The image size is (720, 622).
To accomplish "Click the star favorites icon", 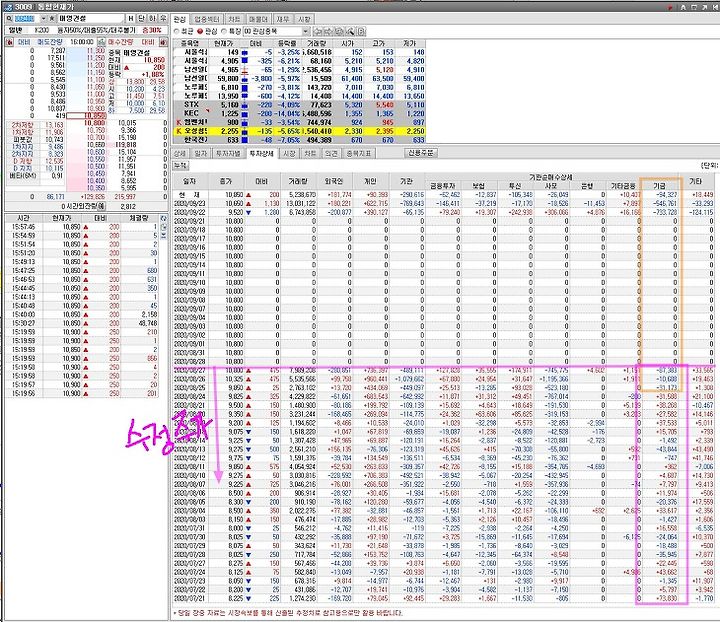I will (52, 19).
